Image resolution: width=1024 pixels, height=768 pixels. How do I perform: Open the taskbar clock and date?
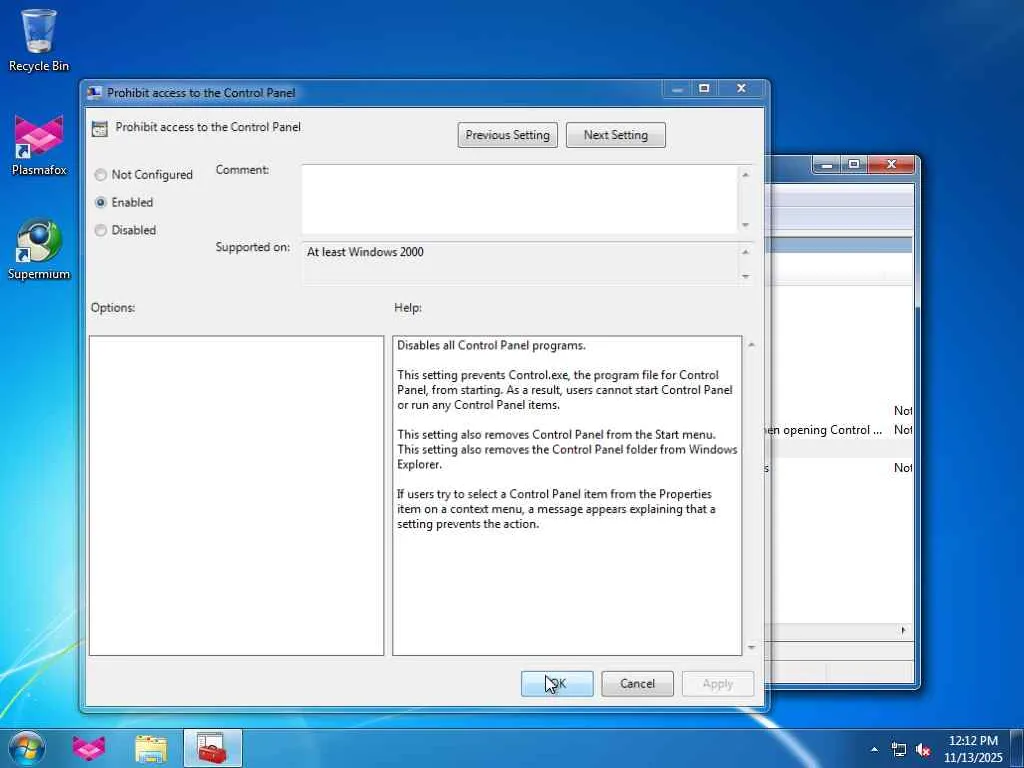click(973, 748)
